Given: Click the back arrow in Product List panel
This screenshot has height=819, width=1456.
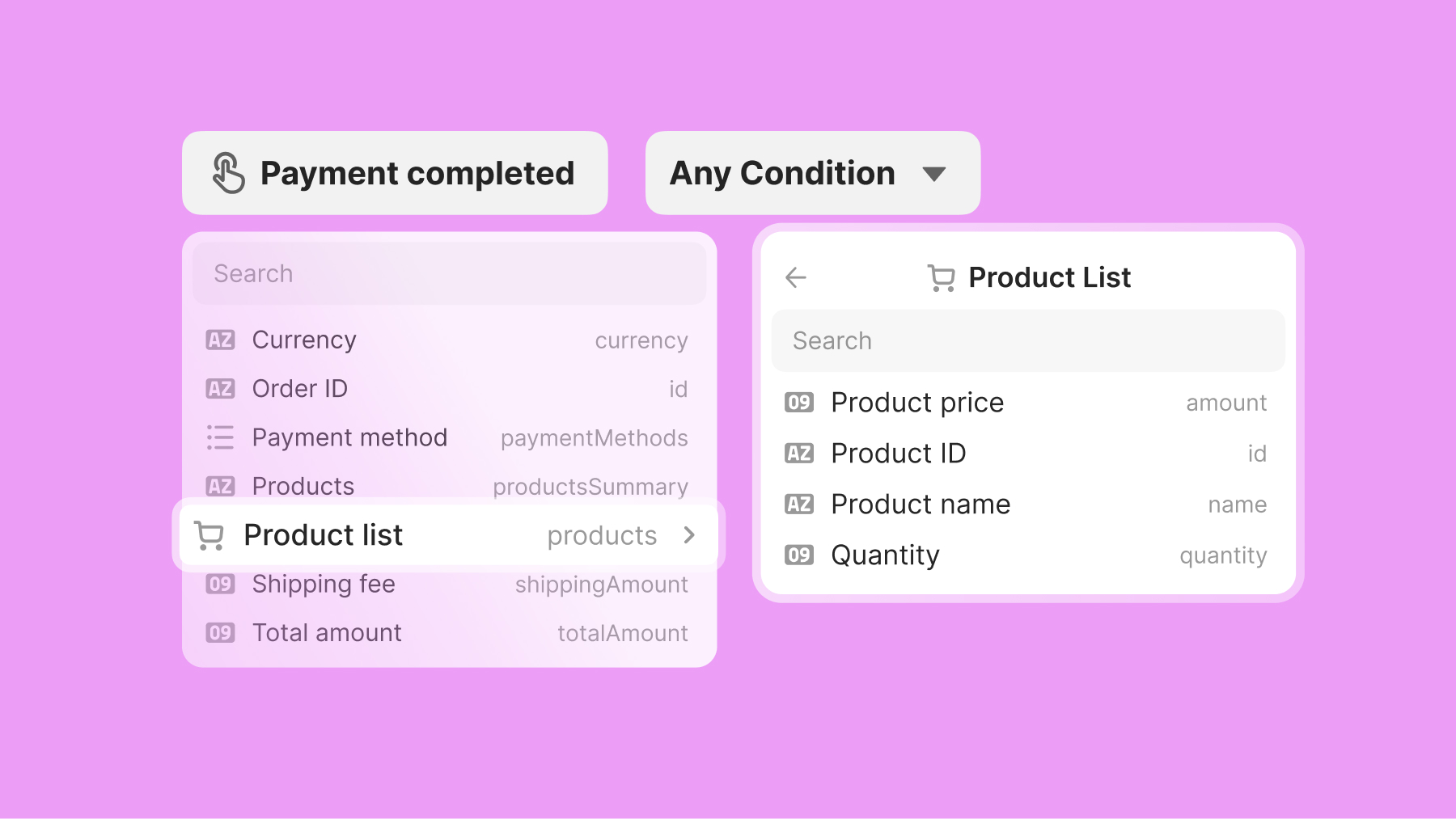Looking at the screenshot, I should point(796,278).
